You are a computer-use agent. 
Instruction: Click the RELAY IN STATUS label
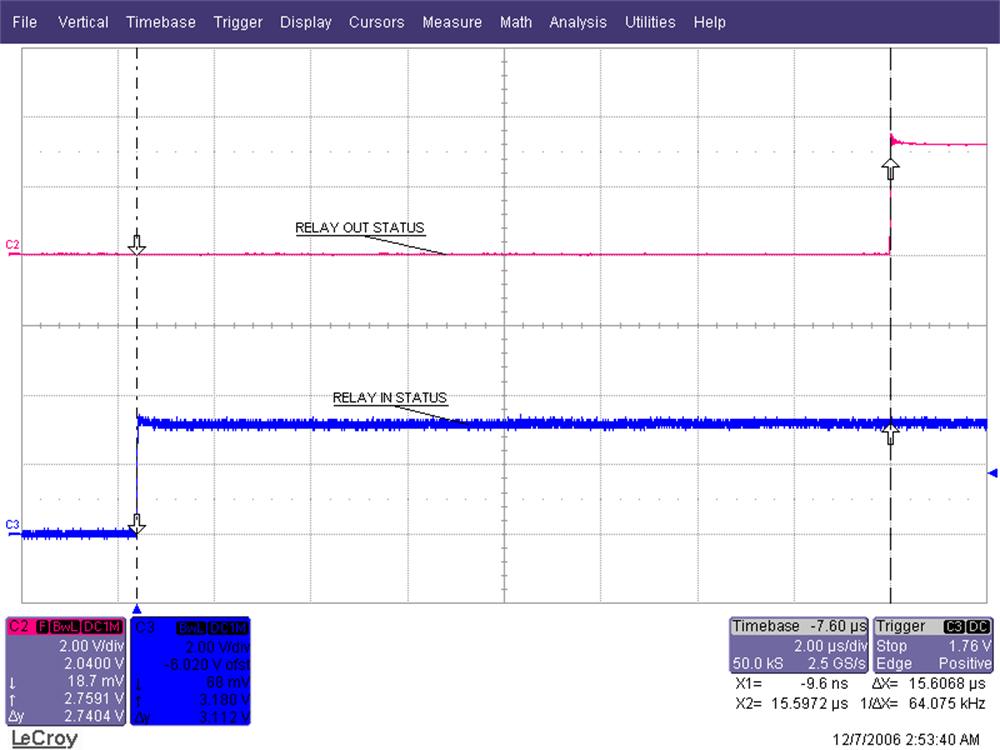click(x=390, y=398)
